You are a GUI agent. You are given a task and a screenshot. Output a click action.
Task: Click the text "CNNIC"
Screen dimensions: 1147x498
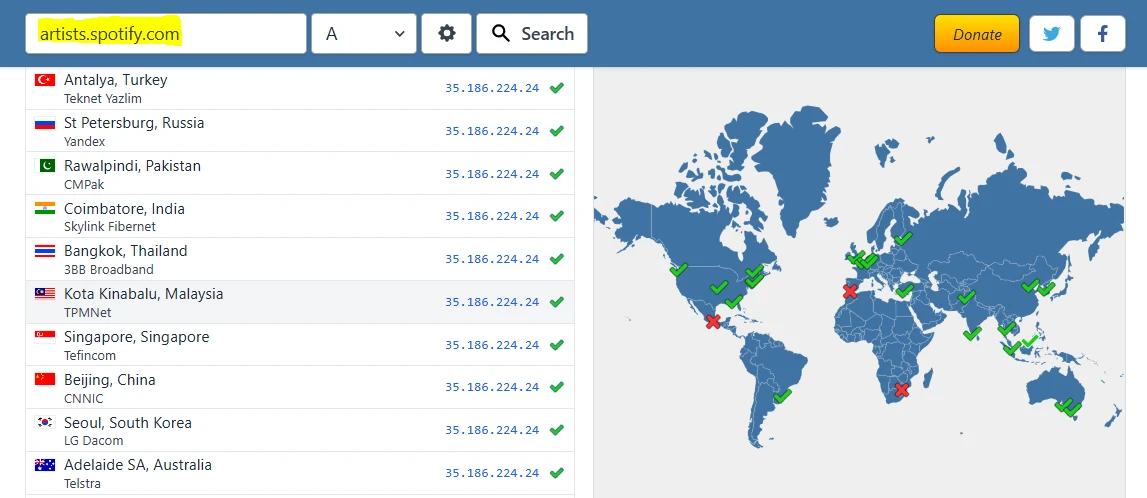84,399
